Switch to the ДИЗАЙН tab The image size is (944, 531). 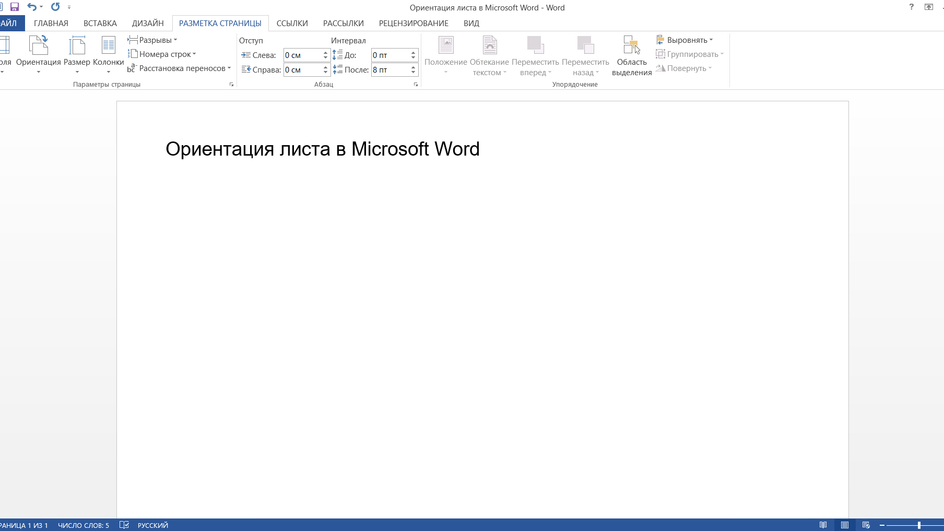pos(148,23)
